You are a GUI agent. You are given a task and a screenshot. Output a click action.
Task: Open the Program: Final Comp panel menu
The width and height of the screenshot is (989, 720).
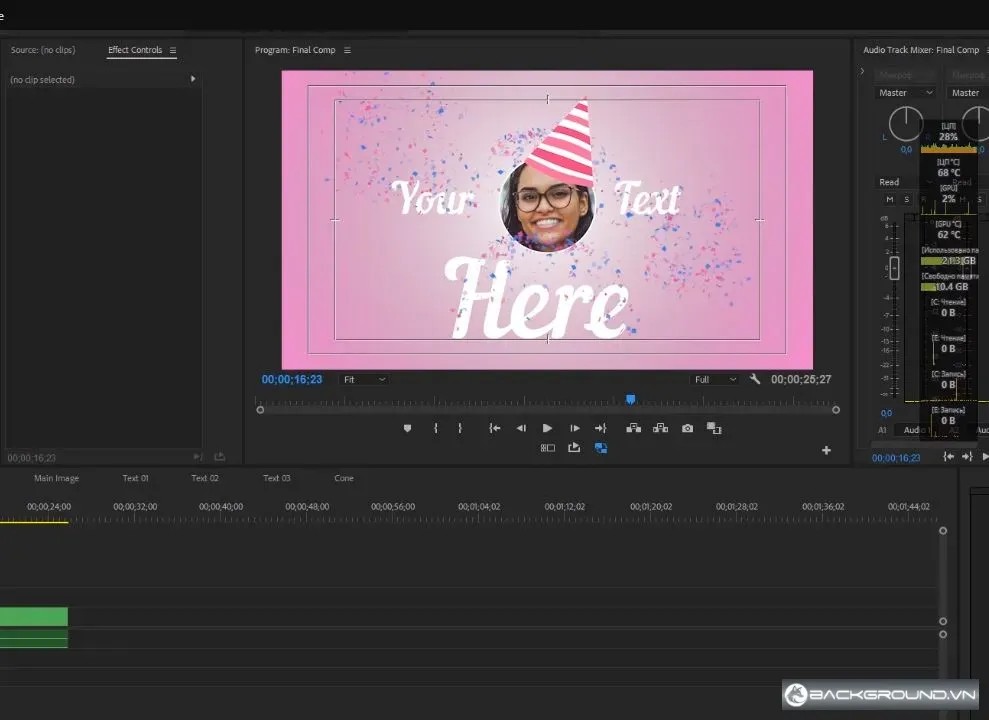click(x=347, y=50)
